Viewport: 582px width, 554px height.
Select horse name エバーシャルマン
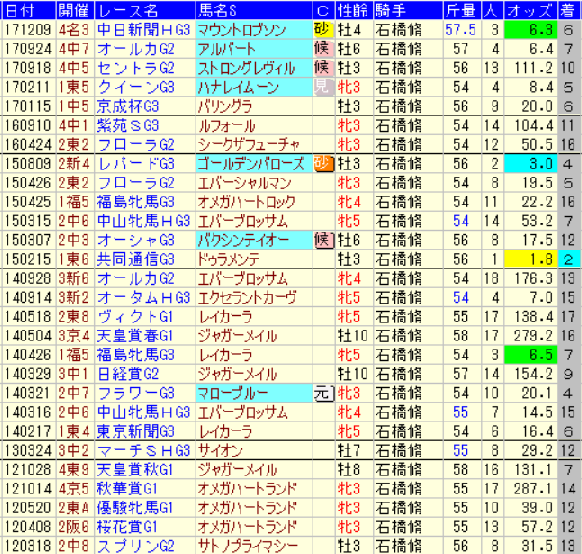(x=245, y=183)
